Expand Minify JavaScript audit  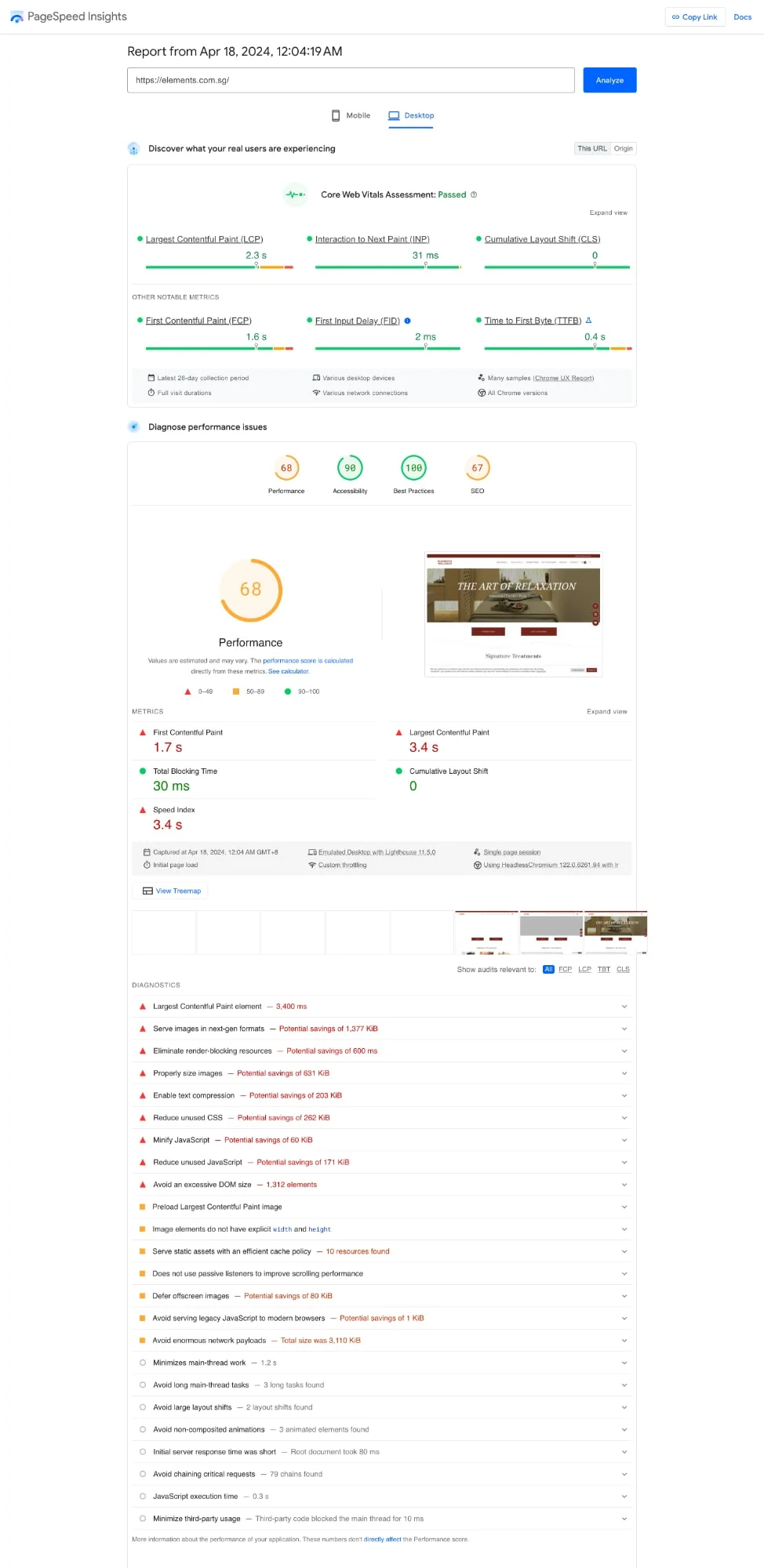tap(624, 1140)
